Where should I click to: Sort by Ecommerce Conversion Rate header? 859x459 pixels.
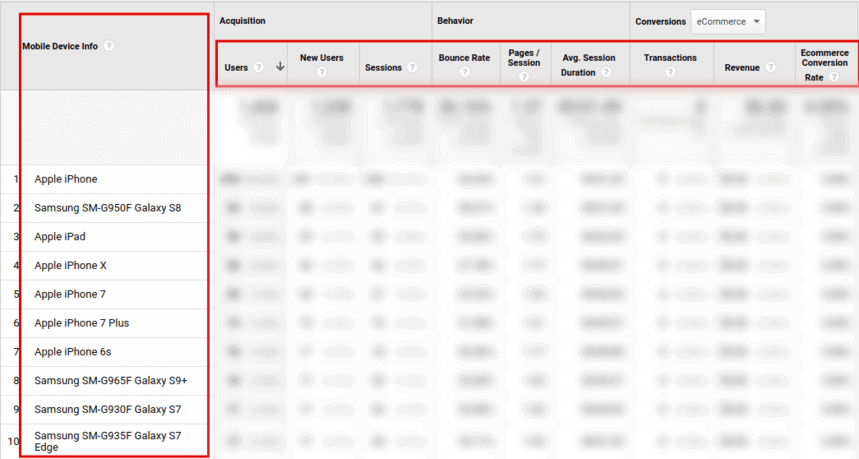click(824, 65)
